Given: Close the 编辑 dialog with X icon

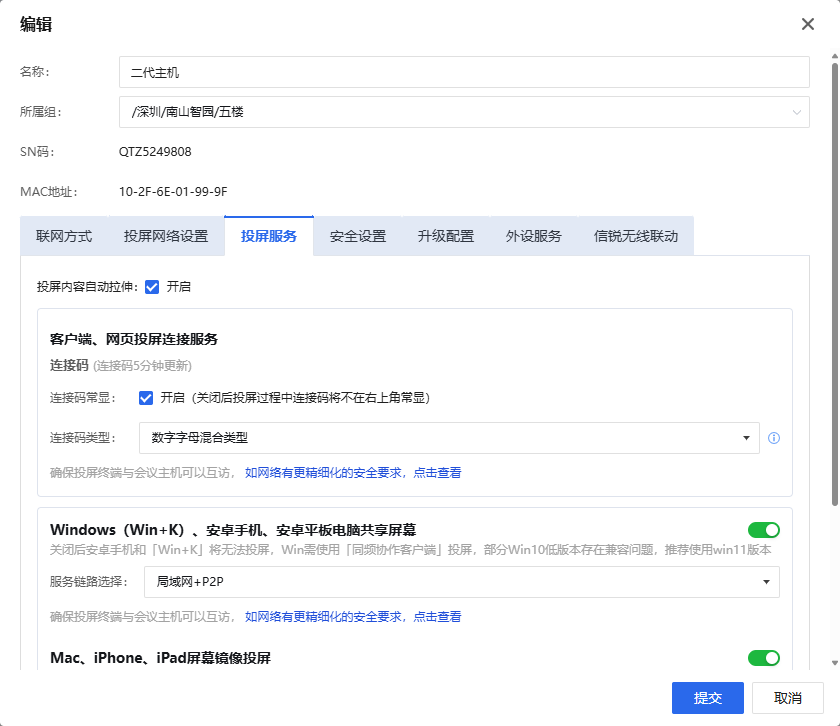Looking at the screenshot, I should click(808, 24).
